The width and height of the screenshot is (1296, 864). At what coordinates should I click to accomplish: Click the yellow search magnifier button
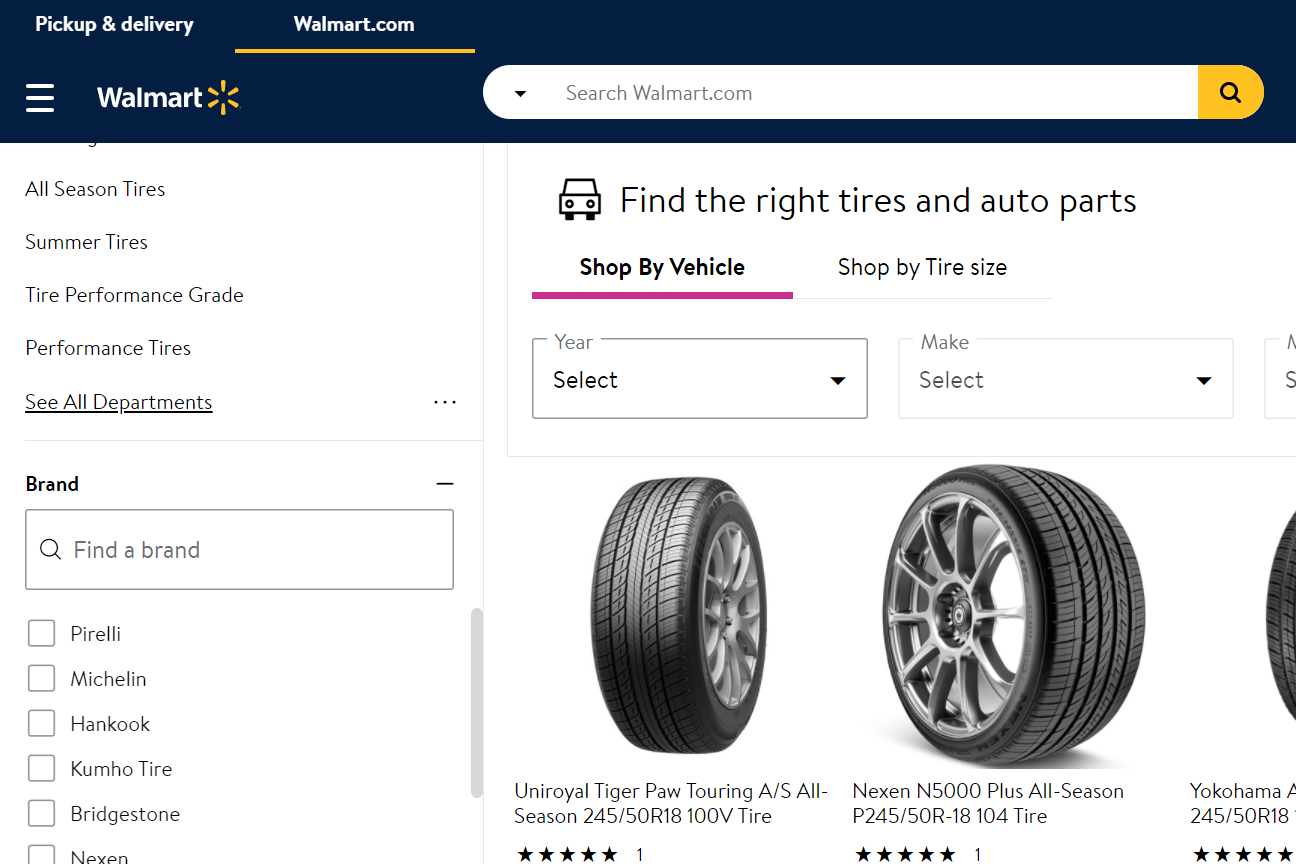click(x=1230, y=93)
